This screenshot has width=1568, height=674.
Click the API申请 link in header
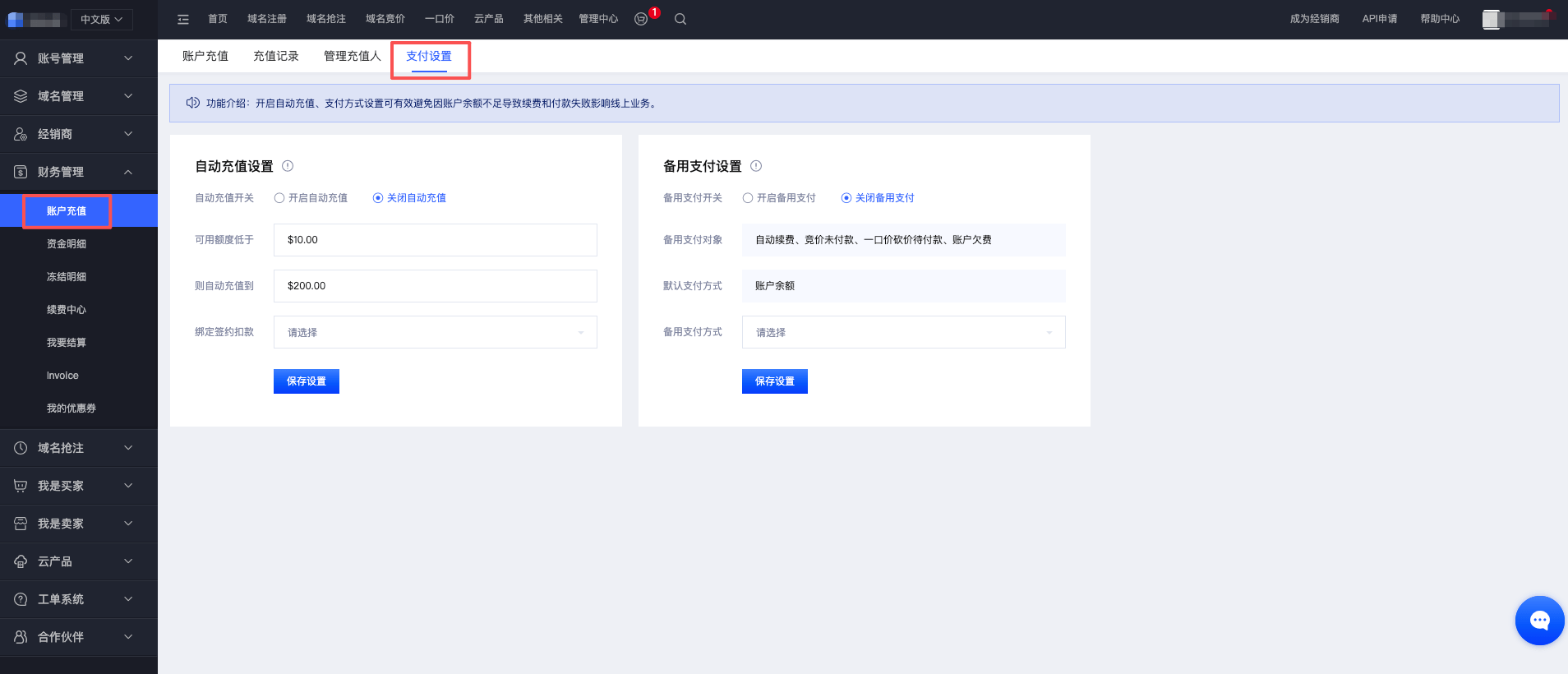[x=1379, y=19]
